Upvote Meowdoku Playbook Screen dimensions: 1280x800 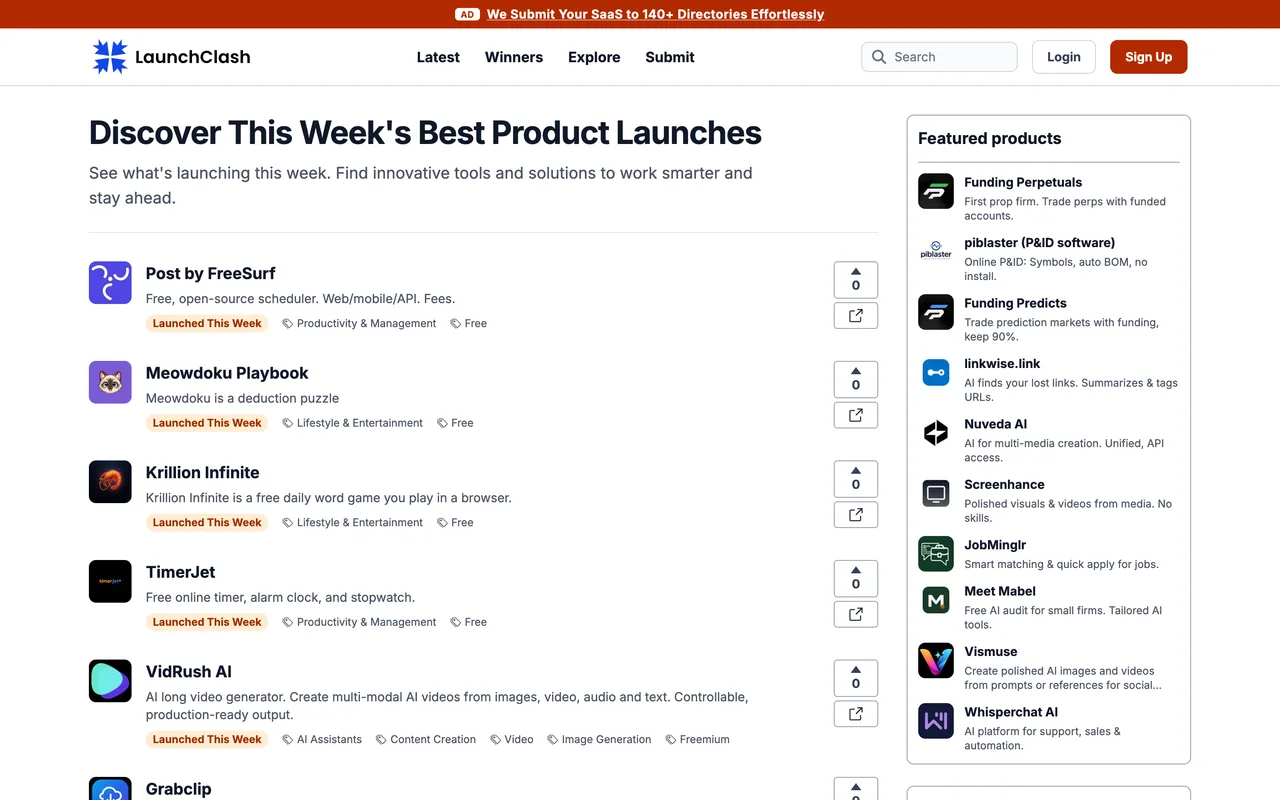coord(856,379)
